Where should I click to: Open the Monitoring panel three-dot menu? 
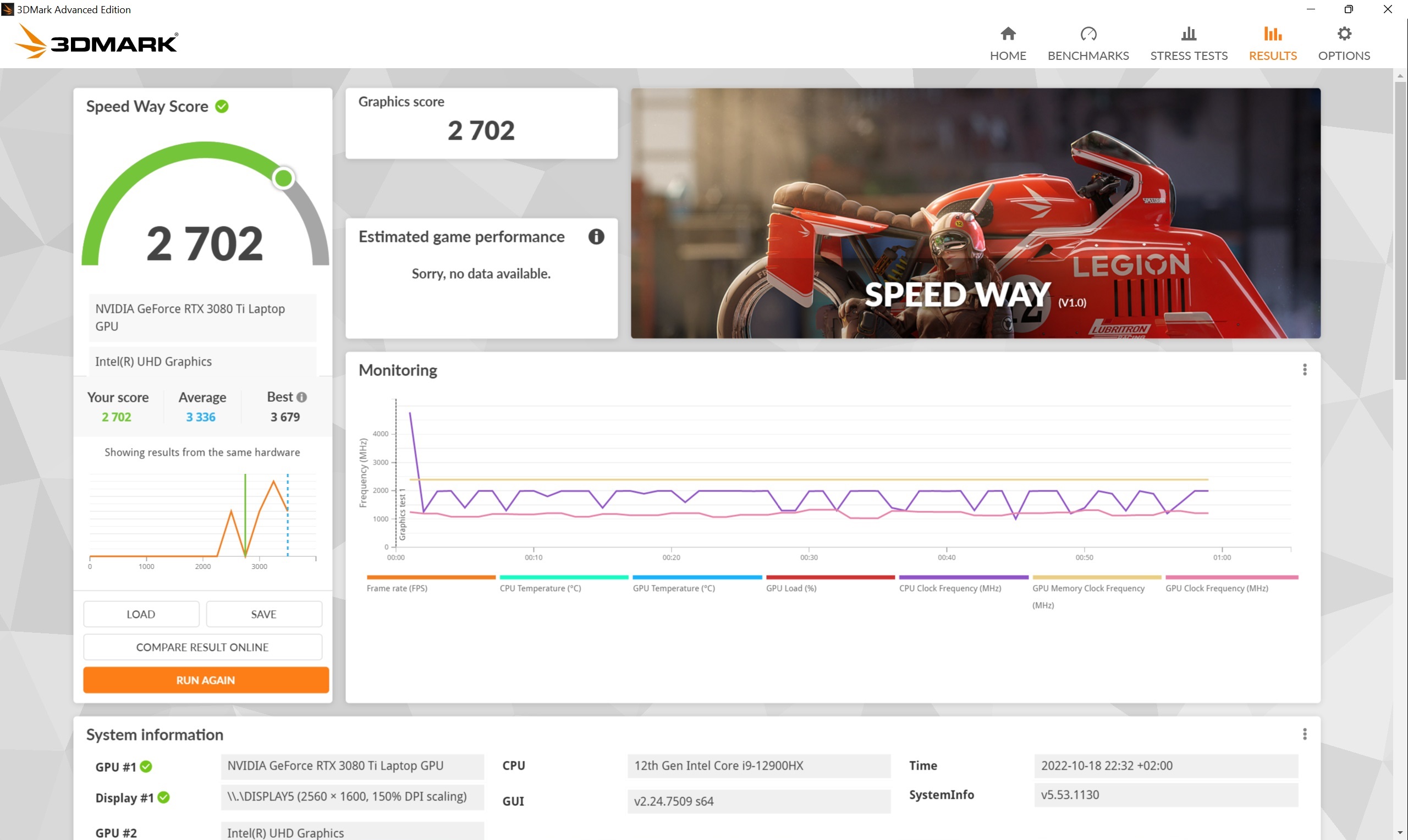pyautogui.click(x=1305, y=369)
